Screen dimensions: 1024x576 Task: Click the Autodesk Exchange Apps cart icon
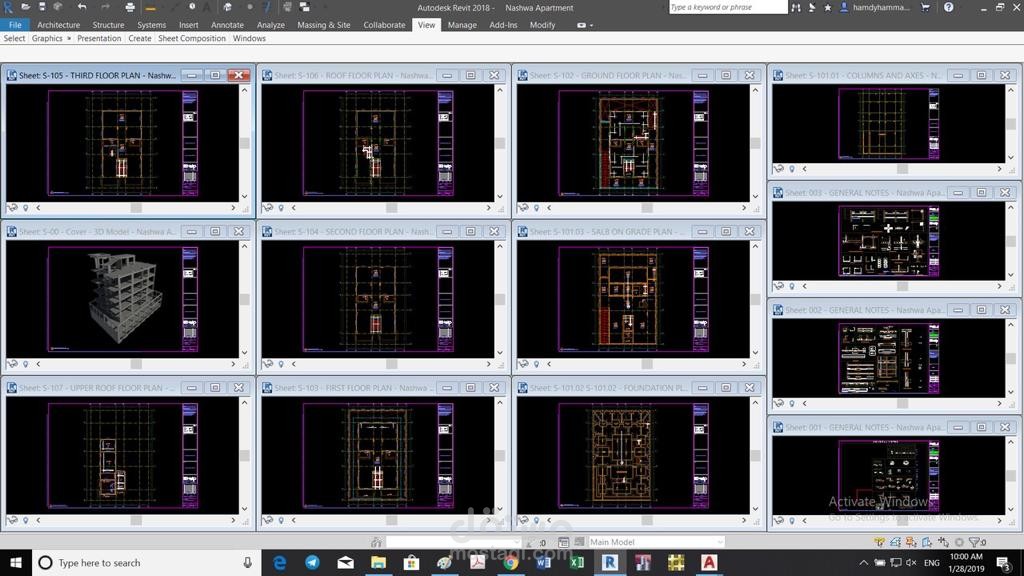(x=925, y=7)
